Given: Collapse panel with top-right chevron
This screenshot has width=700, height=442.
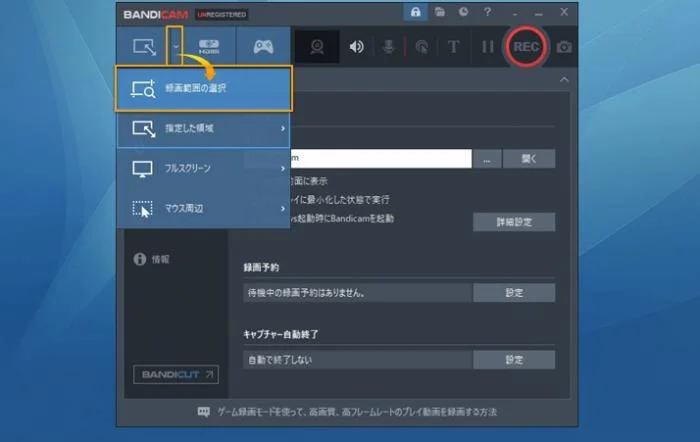Looking at the screenshot, I should 564,79.
